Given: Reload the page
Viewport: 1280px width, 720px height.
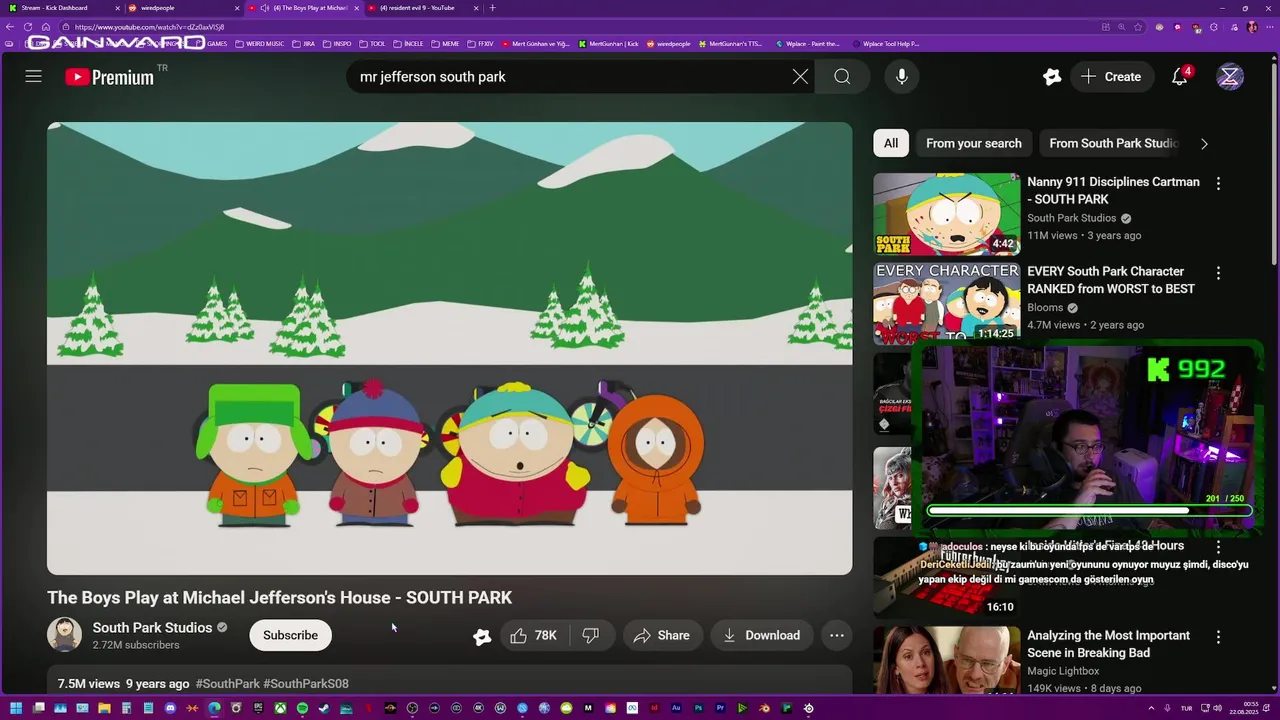Looking at the screenshot, I should pyautogui.click(x=28, y=27).
